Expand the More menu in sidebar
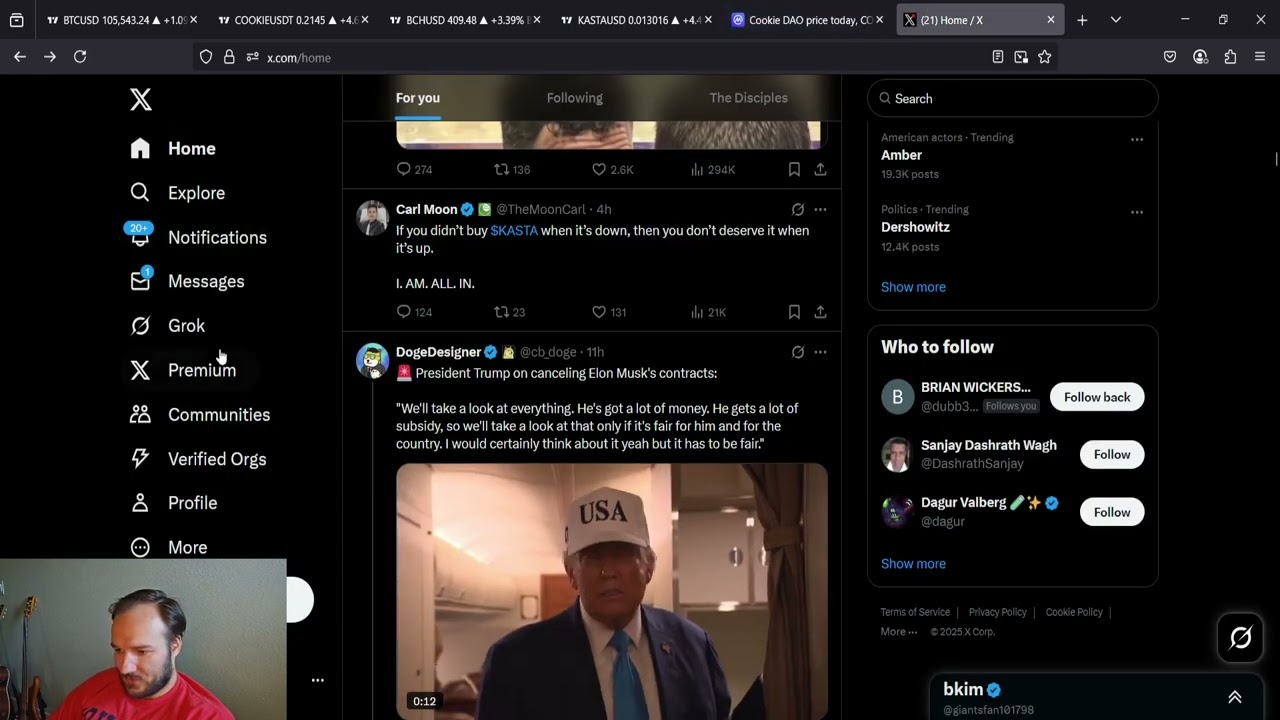The image size is (1280, 720). (169, 547)
